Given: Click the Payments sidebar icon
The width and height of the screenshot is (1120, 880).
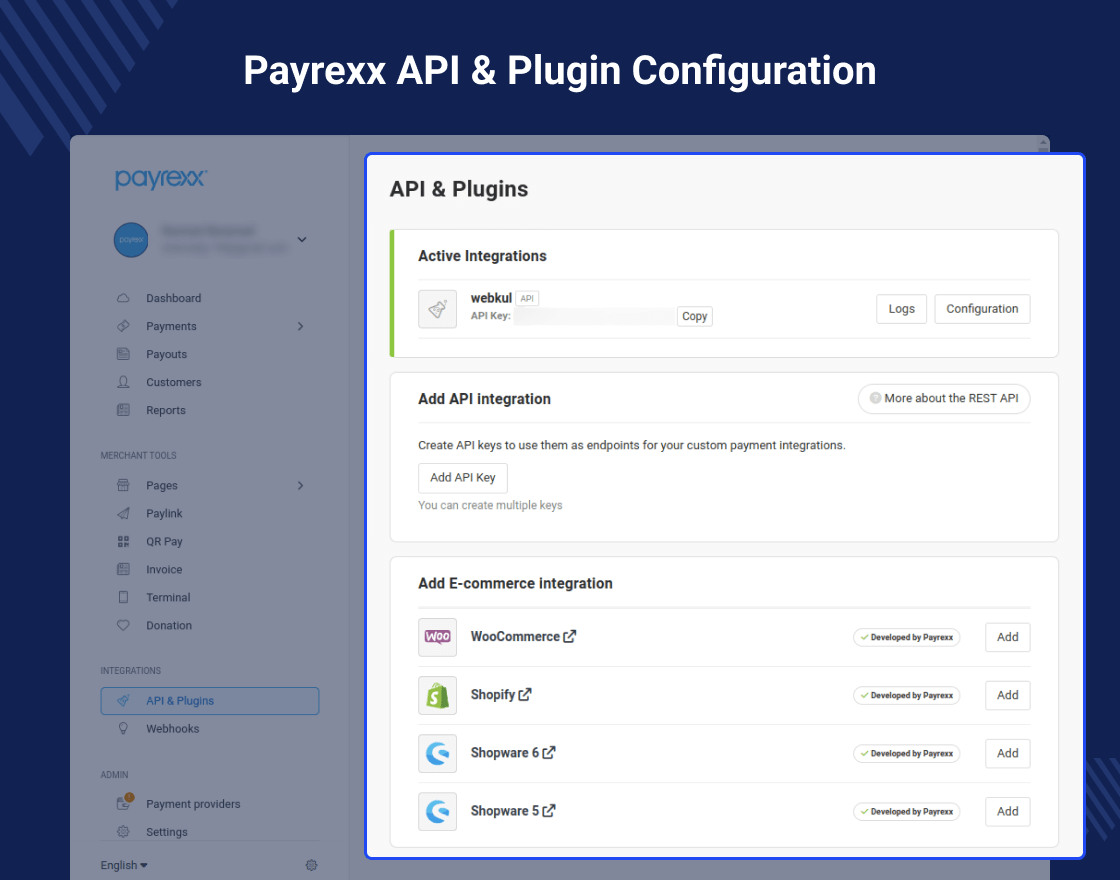Looking at the screenshot, I should click(124, 326).
